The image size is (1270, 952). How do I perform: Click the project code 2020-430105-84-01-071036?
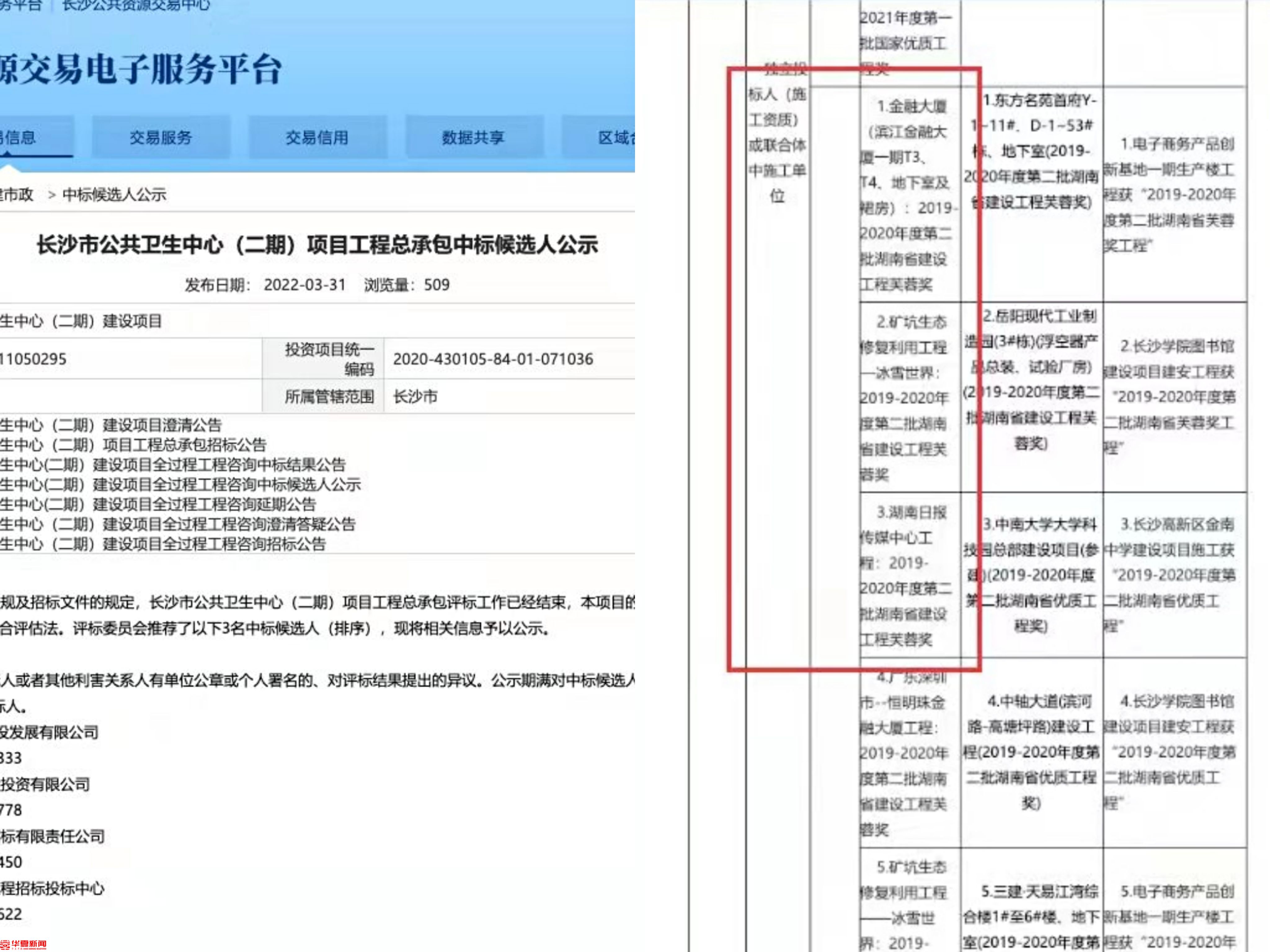[x=493, y=359]
